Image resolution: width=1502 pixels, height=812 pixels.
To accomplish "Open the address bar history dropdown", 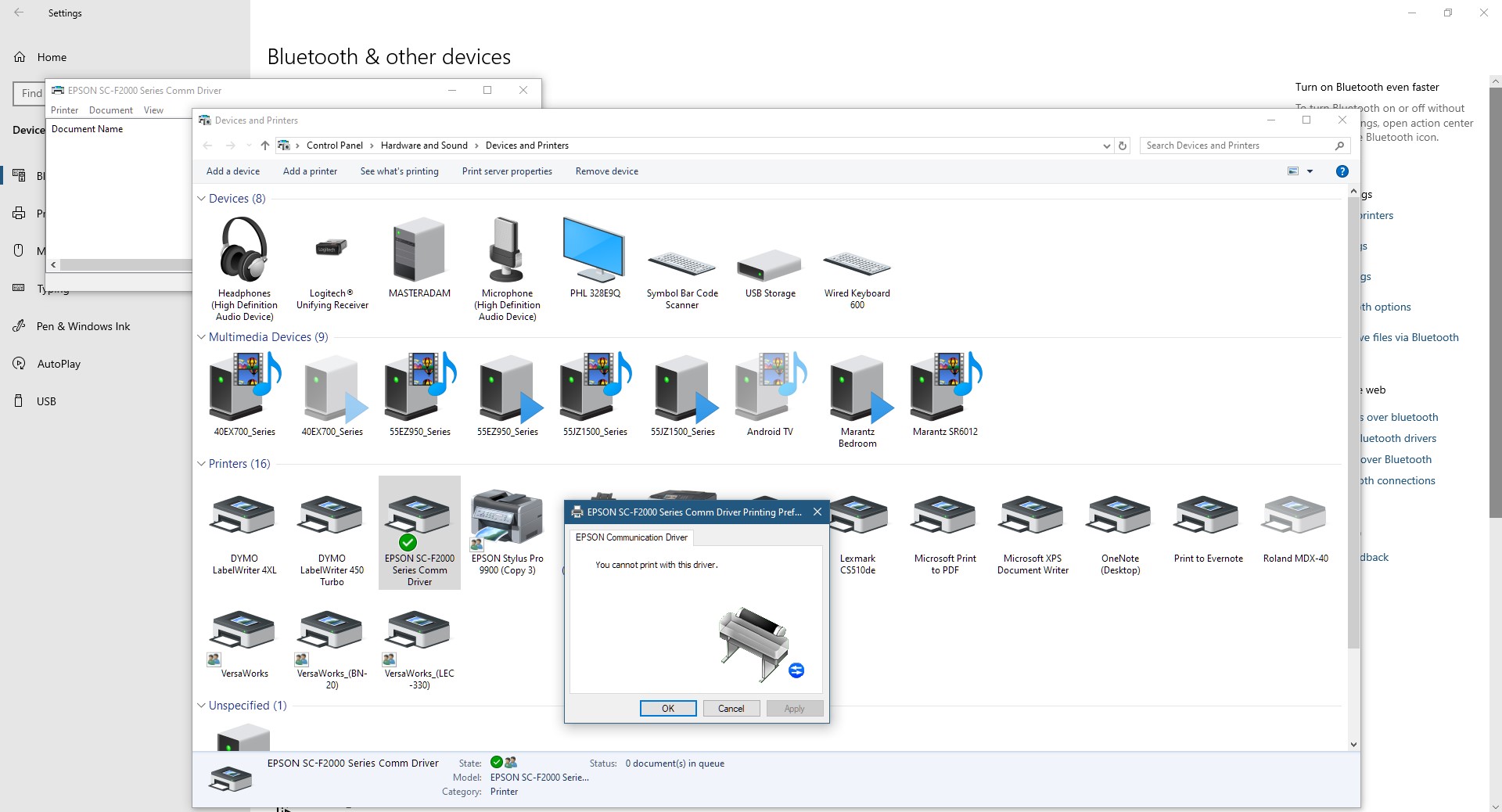I will [1106, 146].
